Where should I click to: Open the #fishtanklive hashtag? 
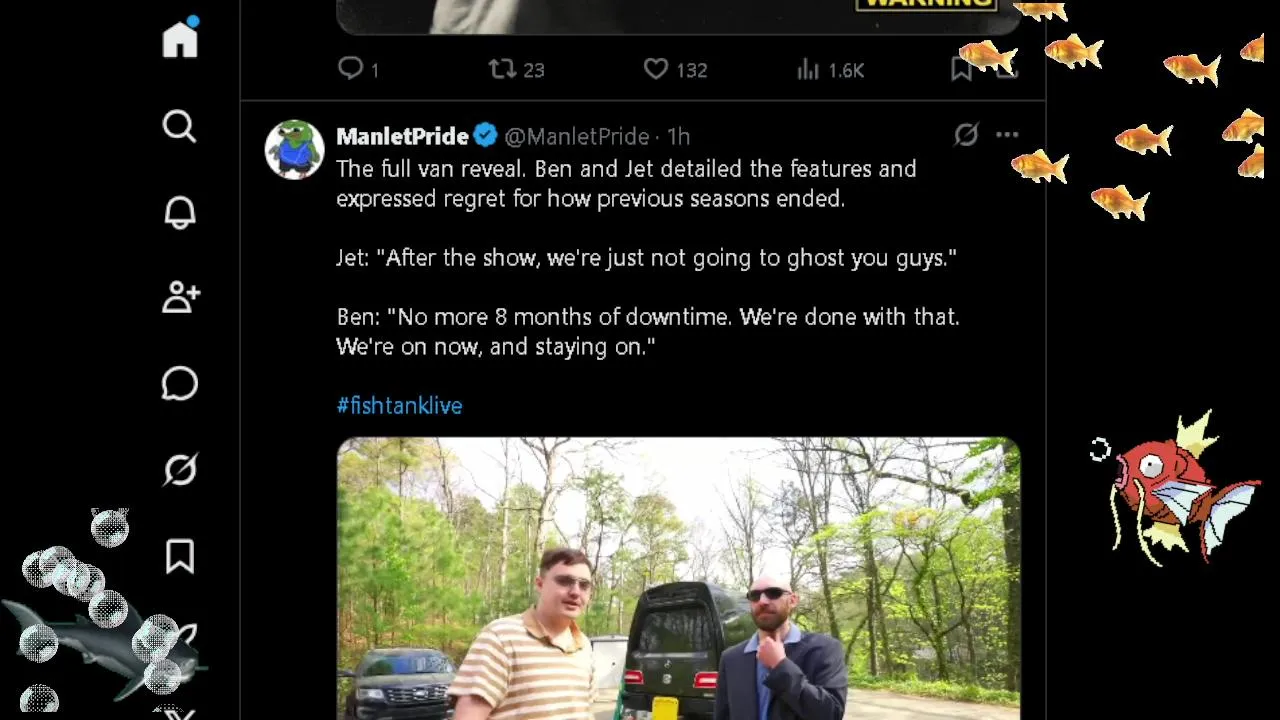pos(399,405)
